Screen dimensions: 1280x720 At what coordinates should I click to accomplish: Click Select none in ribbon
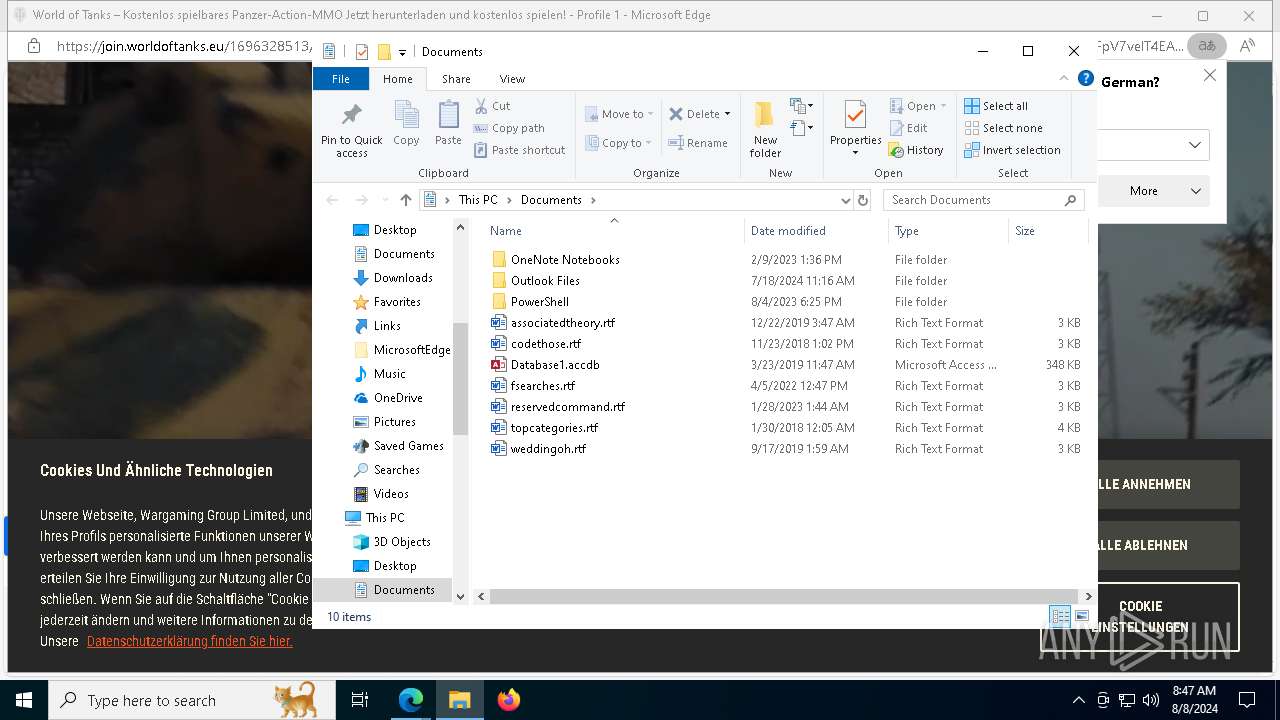pyautogui.click(x=1003, y=128)
